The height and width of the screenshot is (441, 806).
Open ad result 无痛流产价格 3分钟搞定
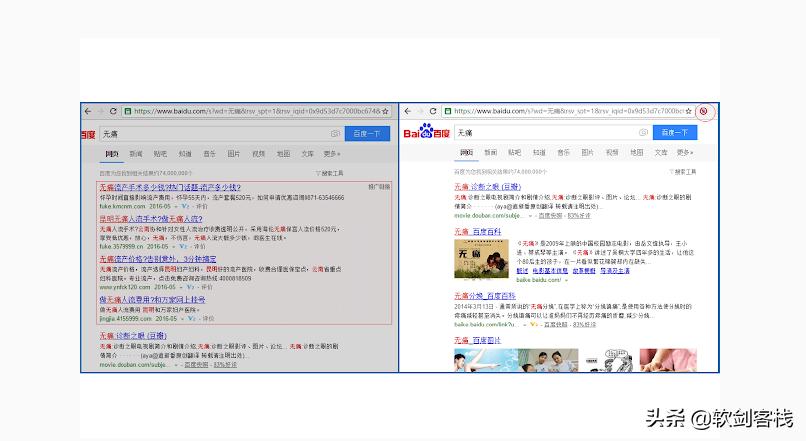pyautogui.click(x=158, y=259)
